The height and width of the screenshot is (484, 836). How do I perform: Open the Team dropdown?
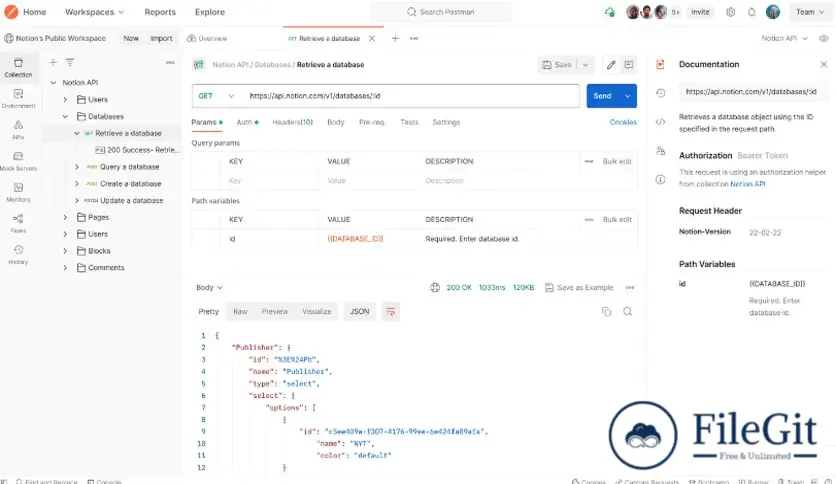(809, 12)
